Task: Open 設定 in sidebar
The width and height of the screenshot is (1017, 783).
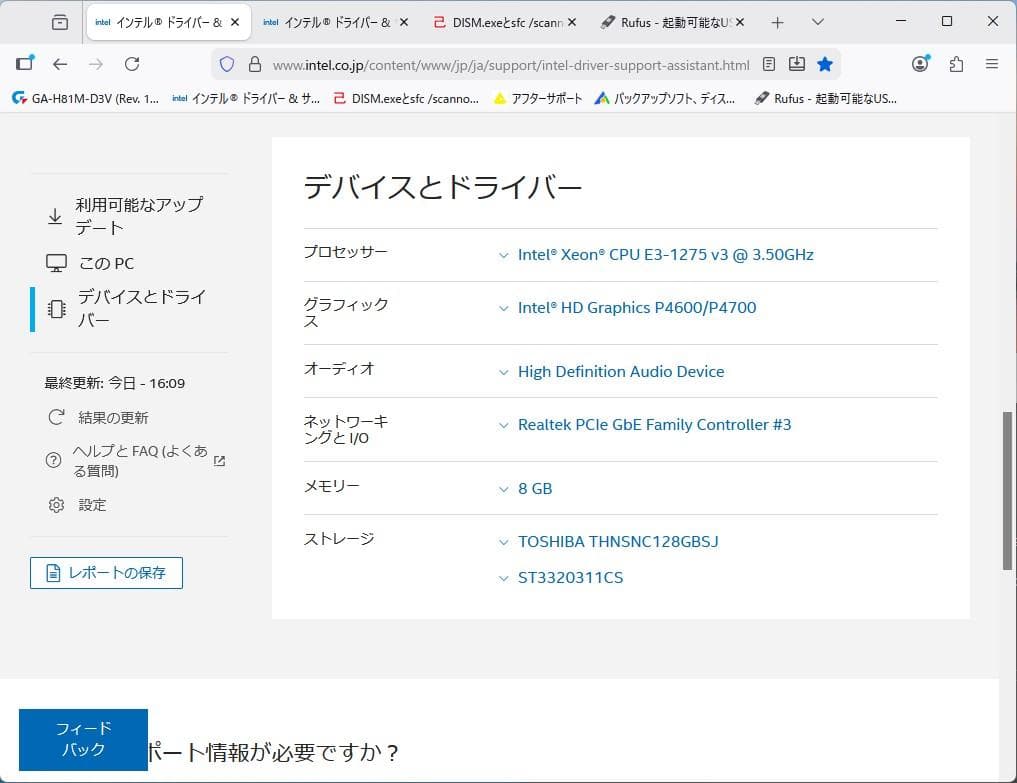Action: coord(92,505)
